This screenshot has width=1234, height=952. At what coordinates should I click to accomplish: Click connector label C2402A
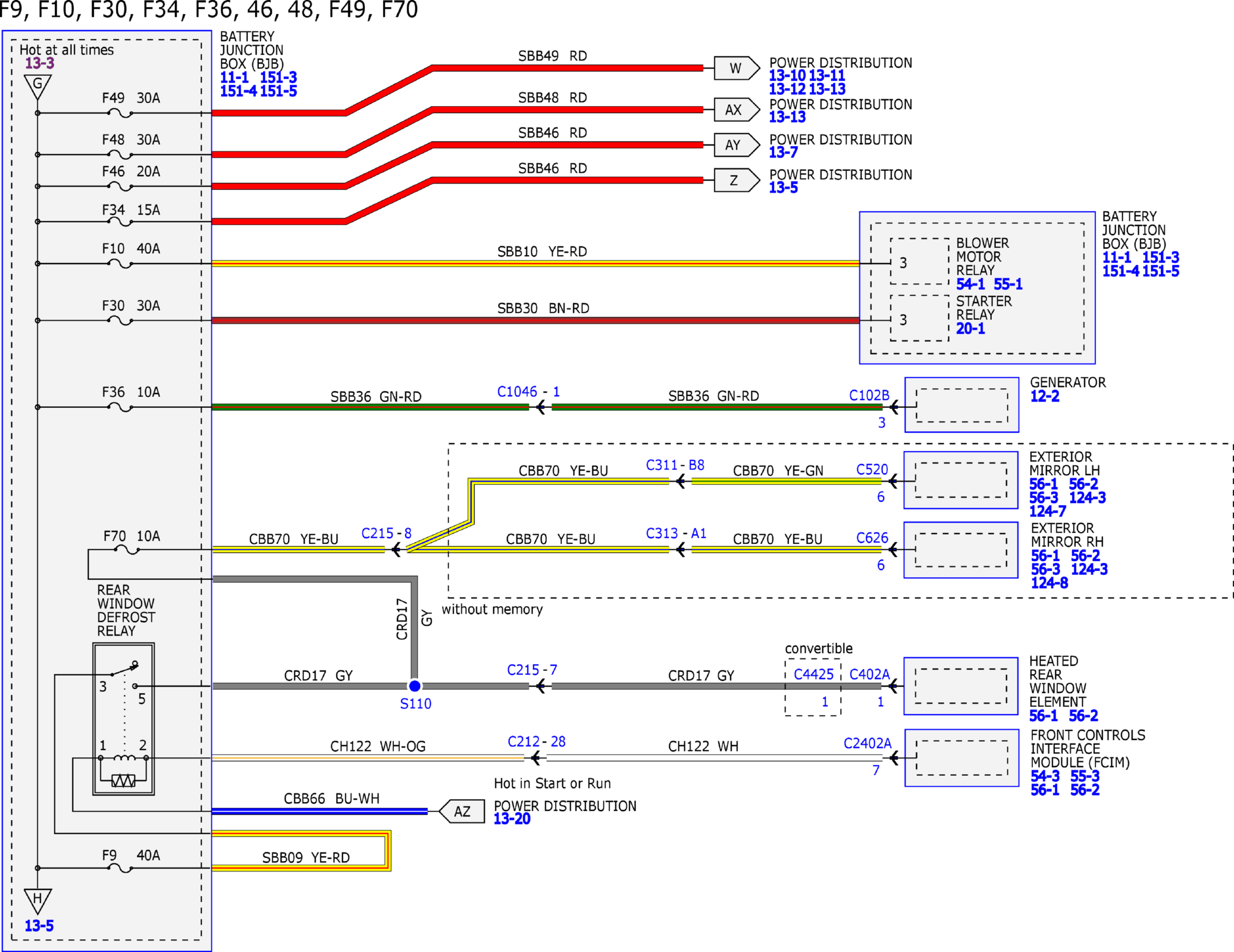(x=867, y=743)
